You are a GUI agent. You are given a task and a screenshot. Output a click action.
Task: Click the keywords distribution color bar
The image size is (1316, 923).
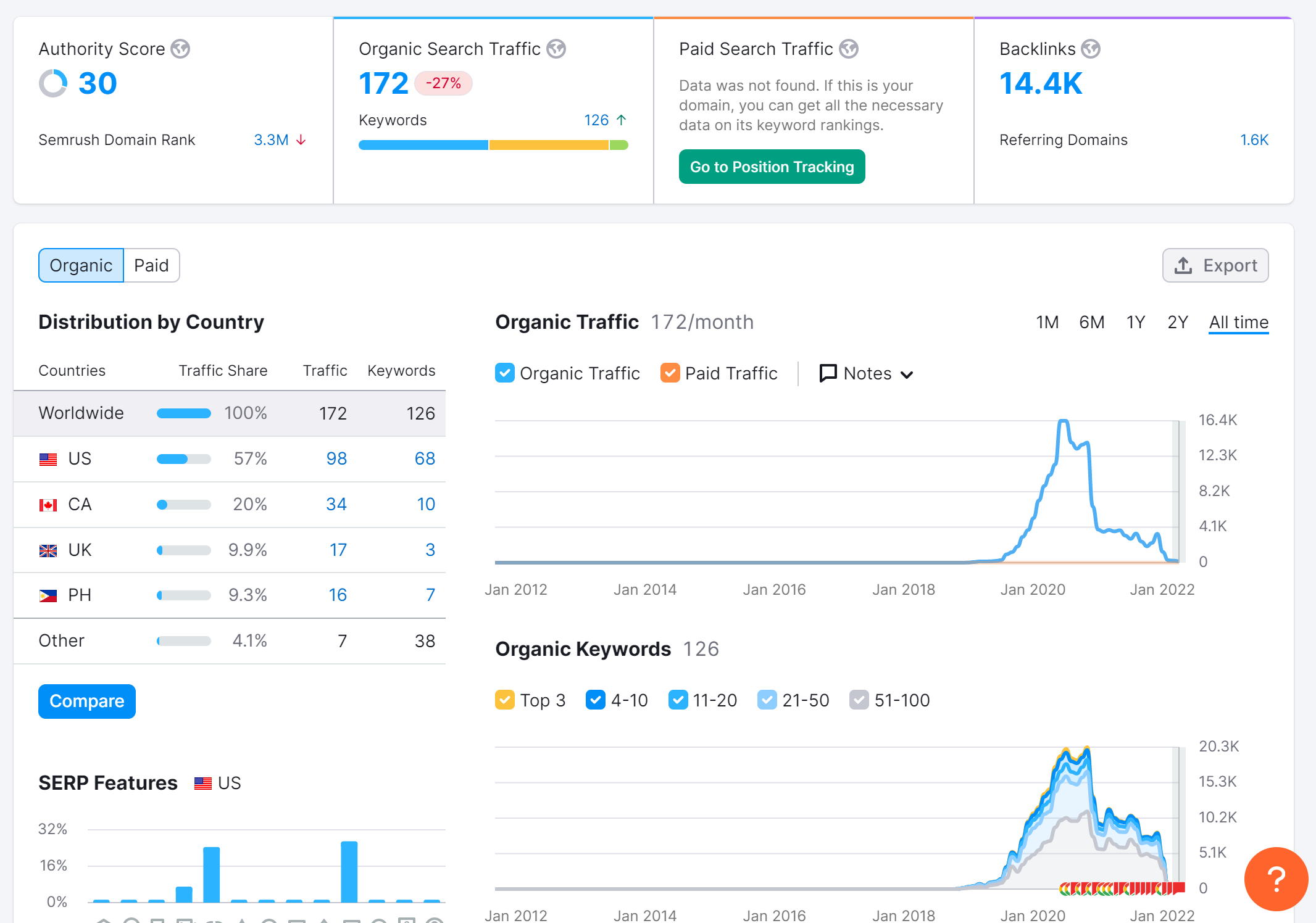493,145
